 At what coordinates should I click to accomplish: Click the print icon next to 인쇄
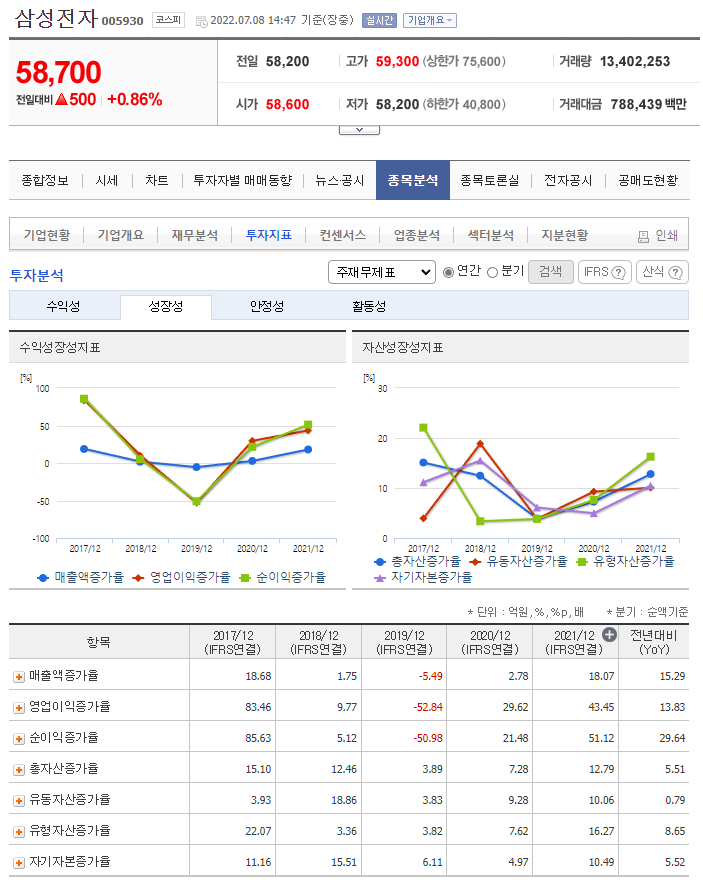tap(643, 236)
